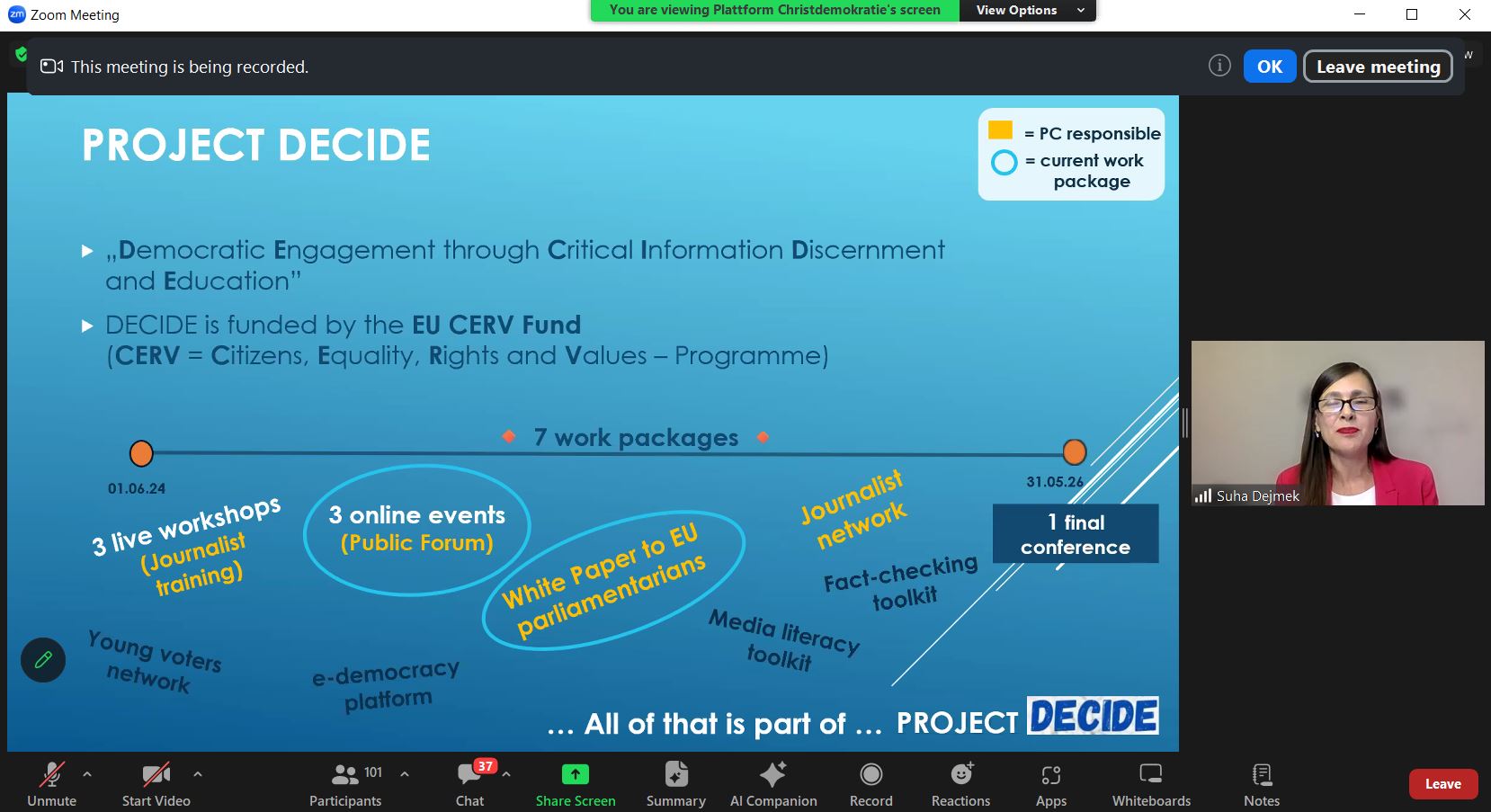Click the annotation pencil button
This screenshot has height=812, width=1491.
43,660
